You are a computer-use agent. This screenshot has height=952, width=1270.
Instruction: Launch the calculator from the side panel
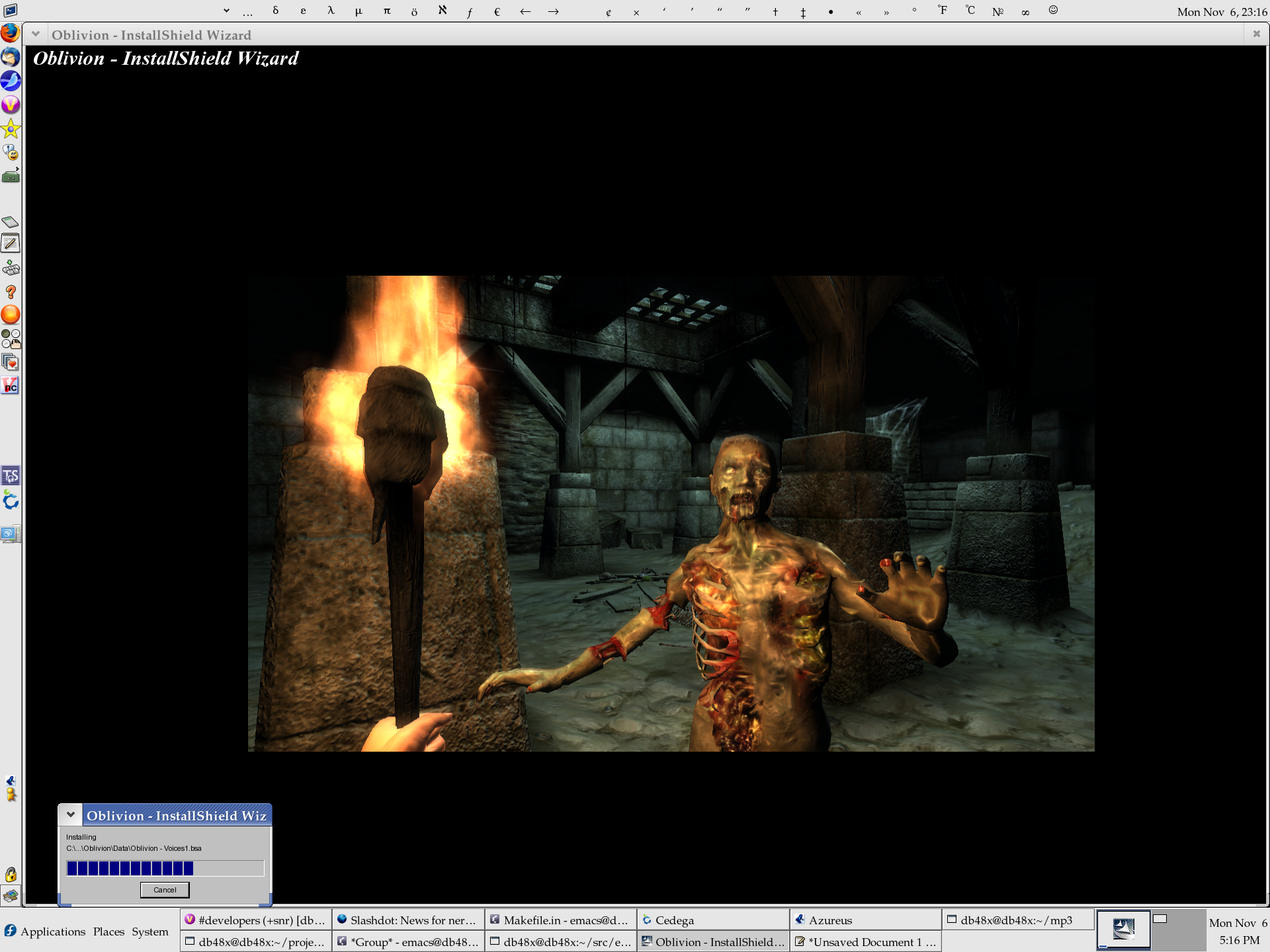[x=11, y=221]
